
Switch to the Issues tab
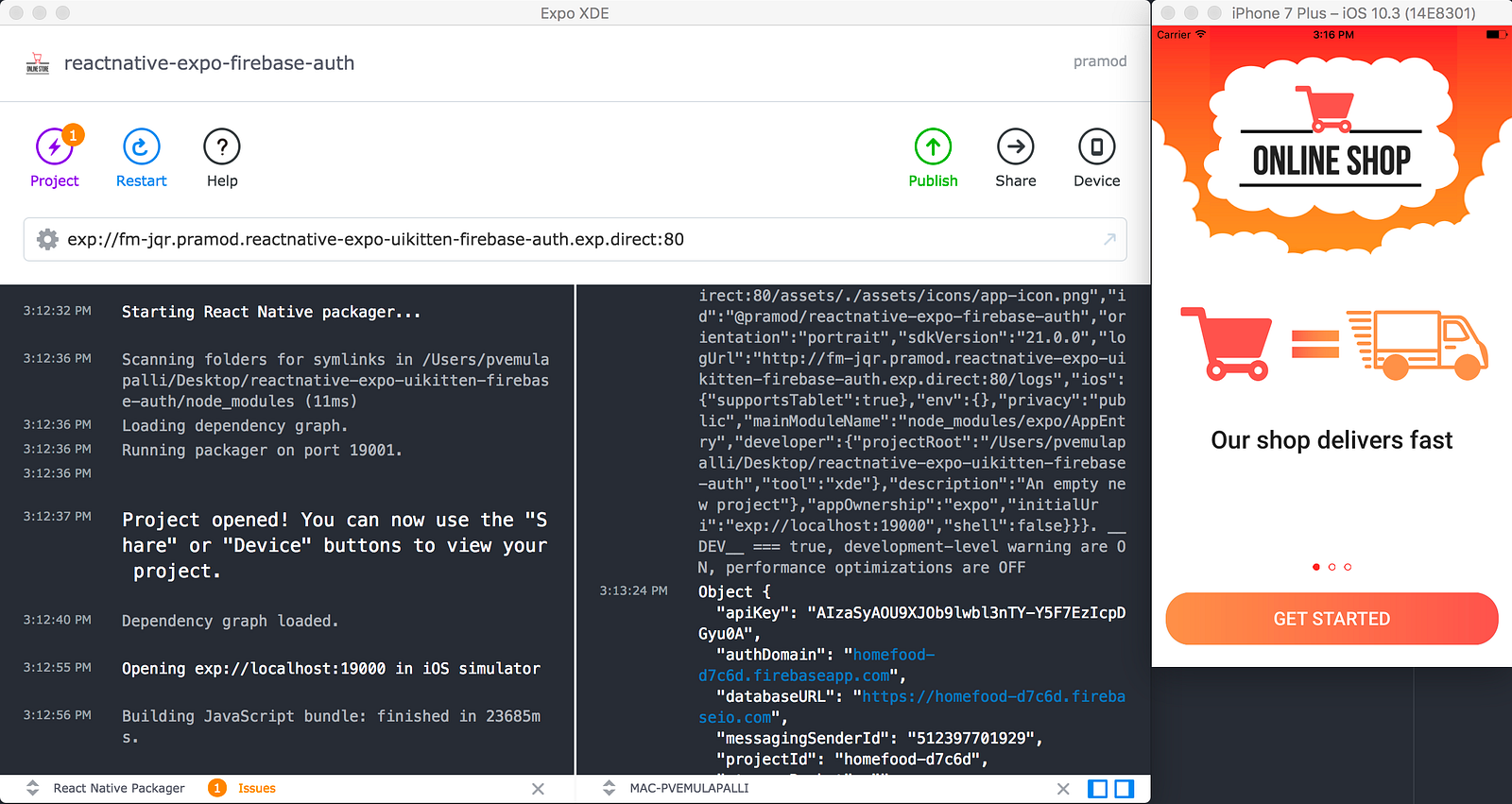[x=257, y=788]
